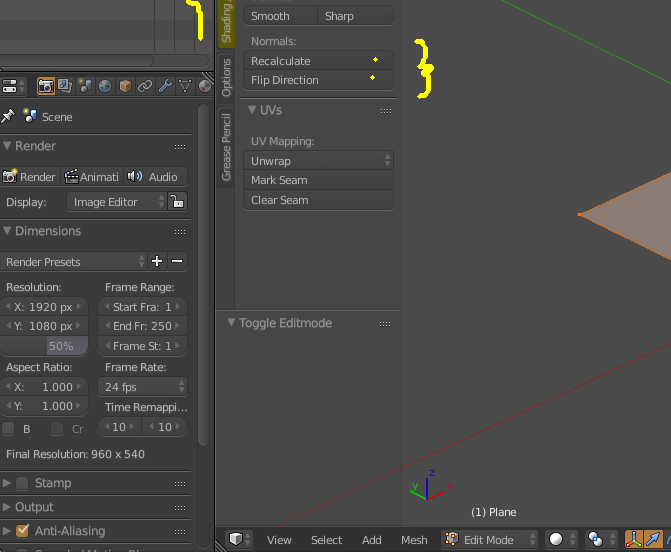Click the 50% resolution percentage slider

(x=44, y=346)
